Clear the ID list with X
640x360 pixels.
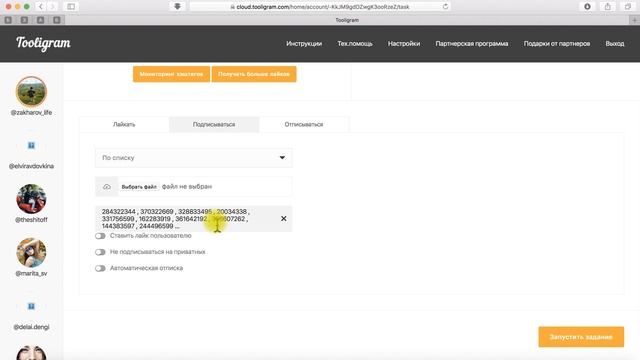click(x=284, y=219)
